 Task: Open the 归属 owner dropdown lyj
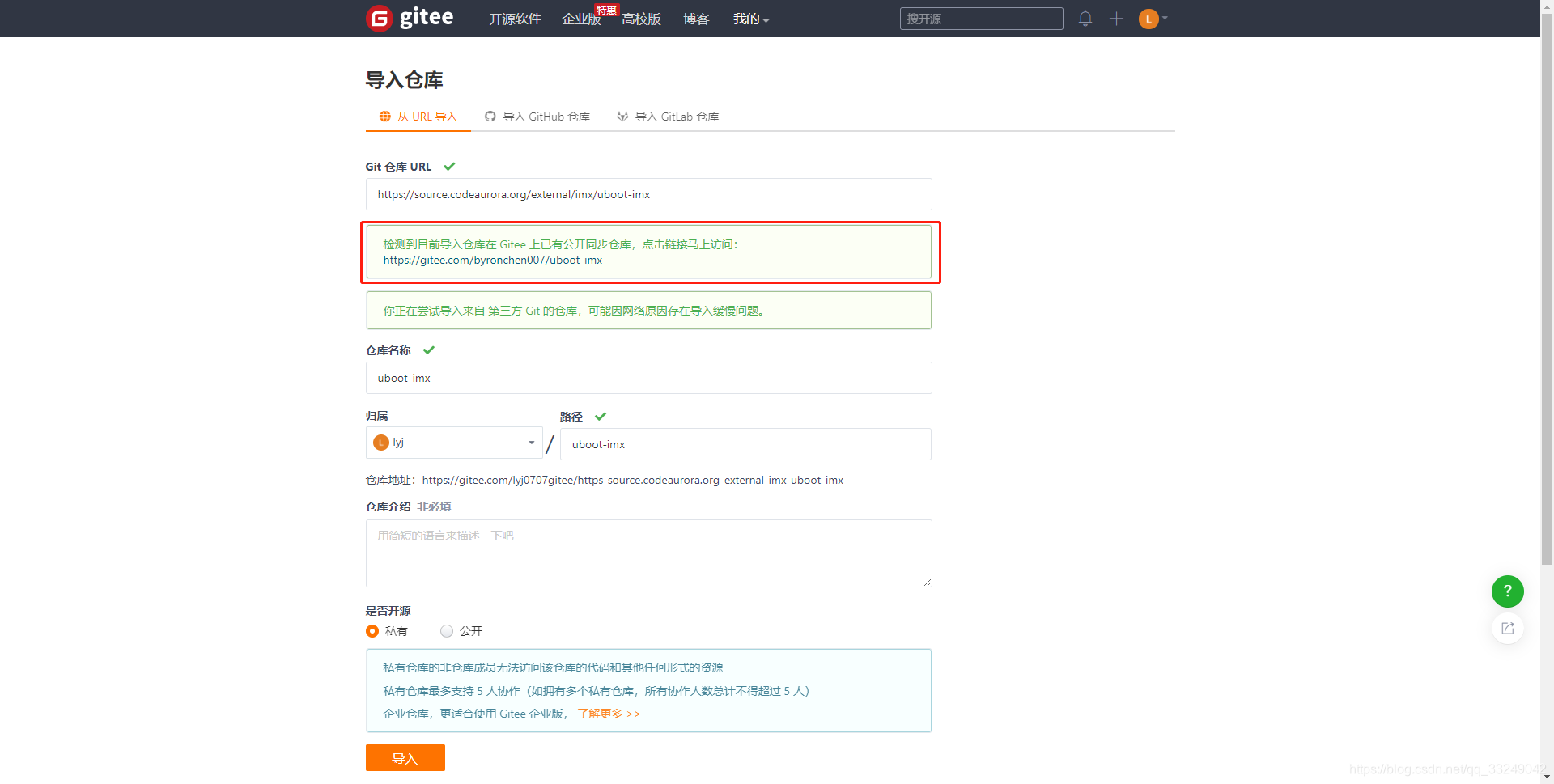[x=454, y=443]
